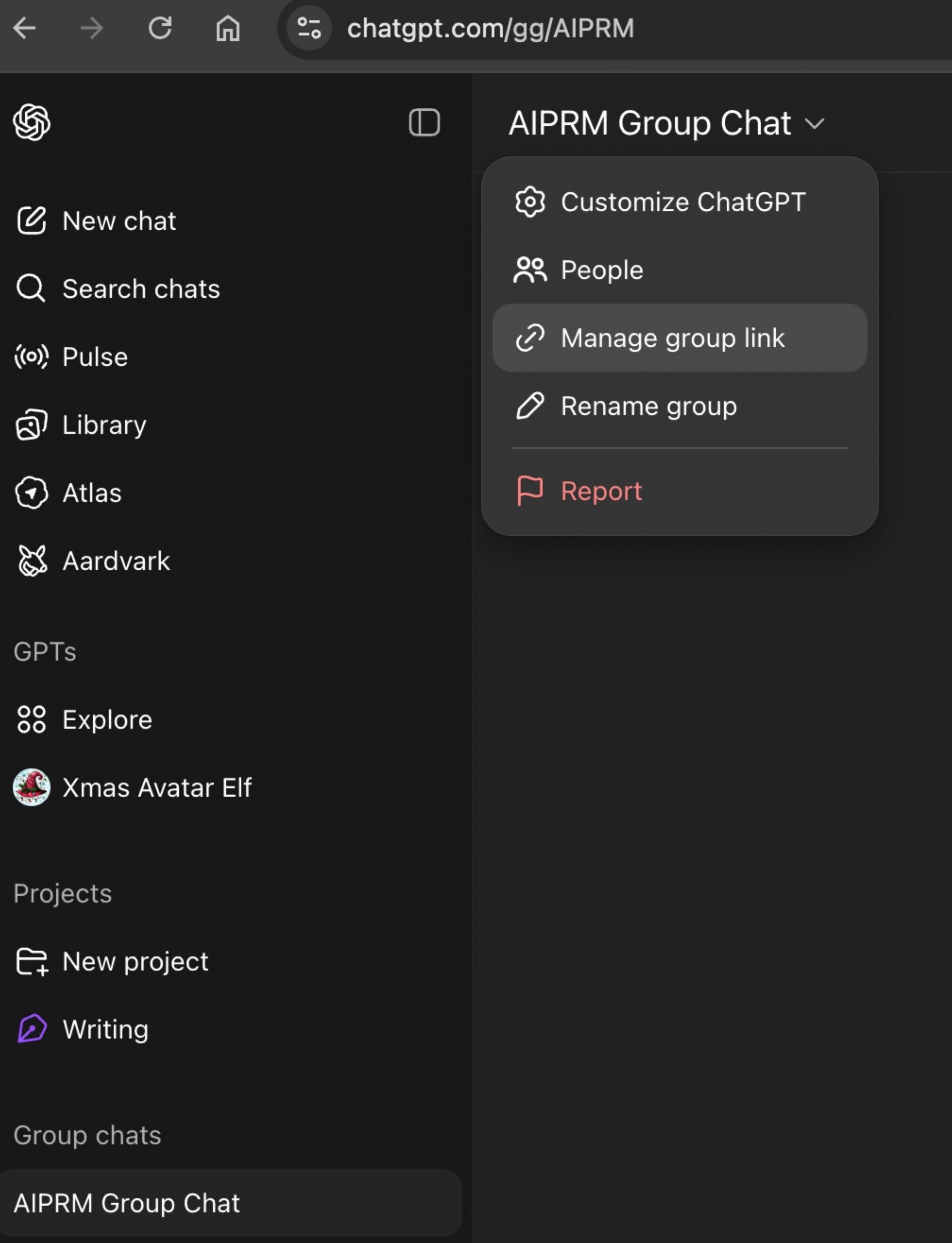Click Rename group menu option

(648, 406)
